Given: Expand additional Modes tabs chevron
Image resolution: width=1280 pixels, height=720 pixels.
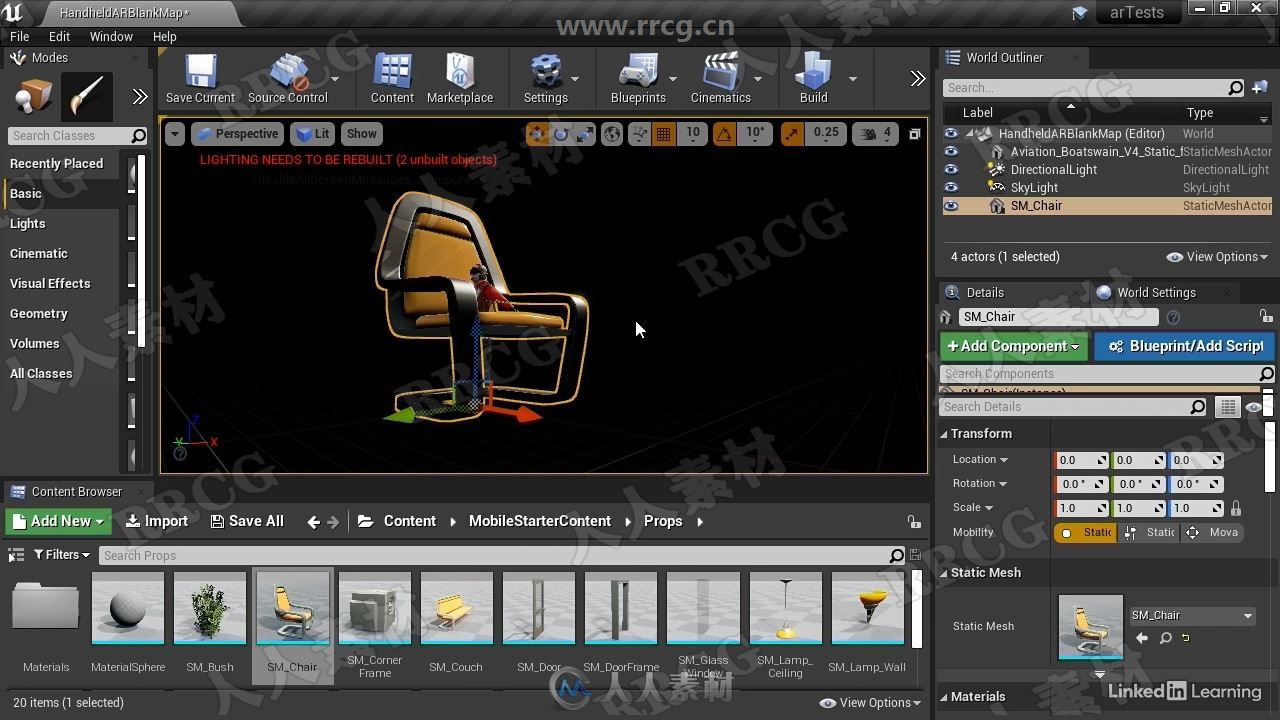Looking at the screenshot, I should click(140, 97).
